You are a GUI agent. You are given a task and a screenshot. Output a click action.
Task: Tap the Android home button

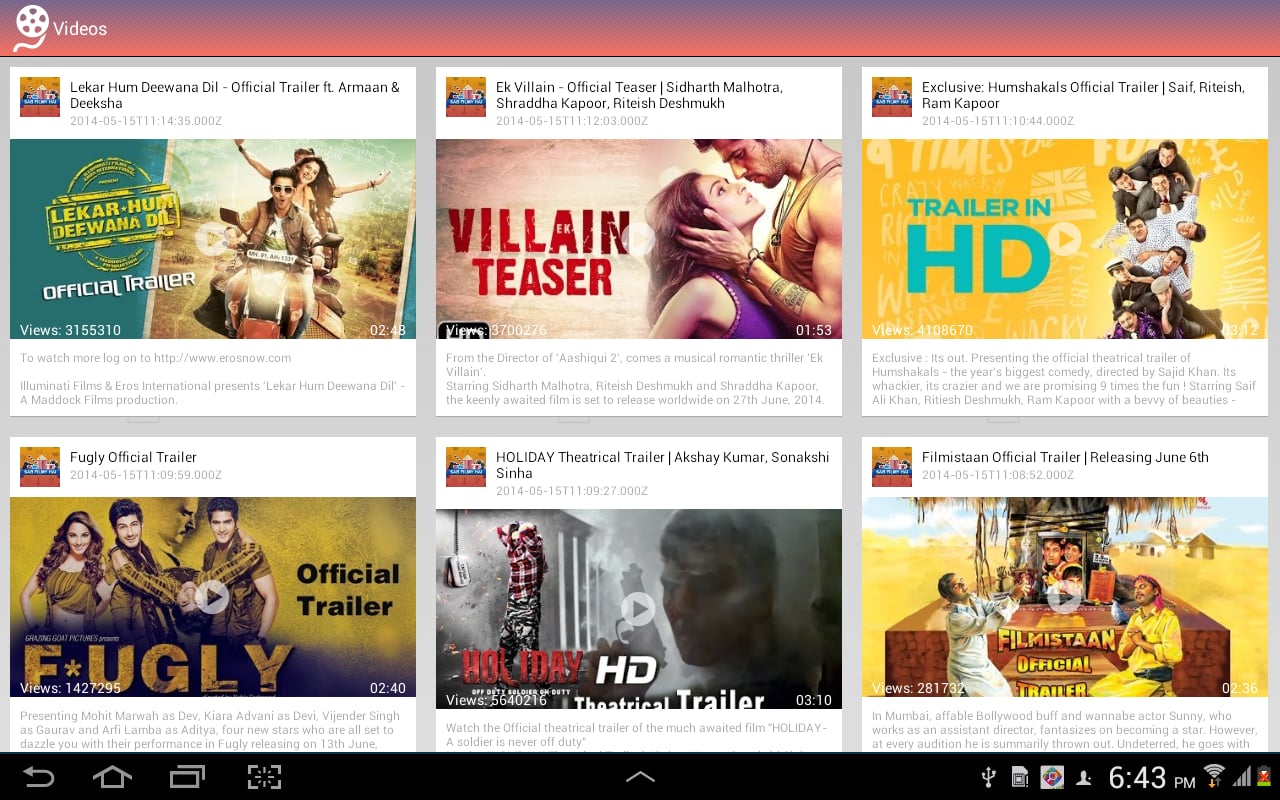(112, 777)
